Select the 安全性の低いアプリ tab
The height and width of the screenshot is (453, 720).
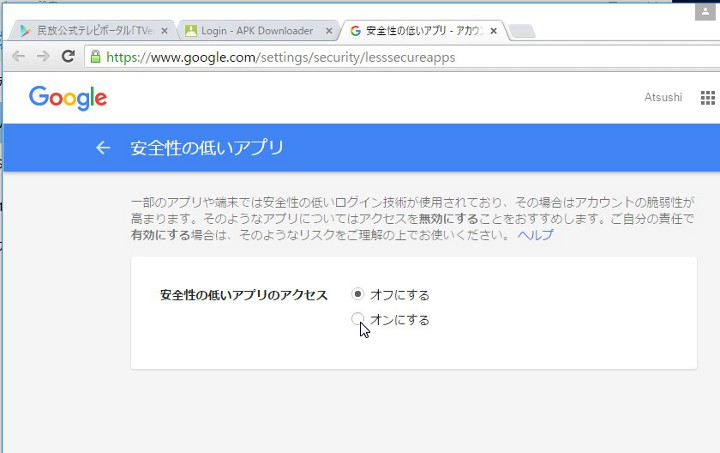422,31
